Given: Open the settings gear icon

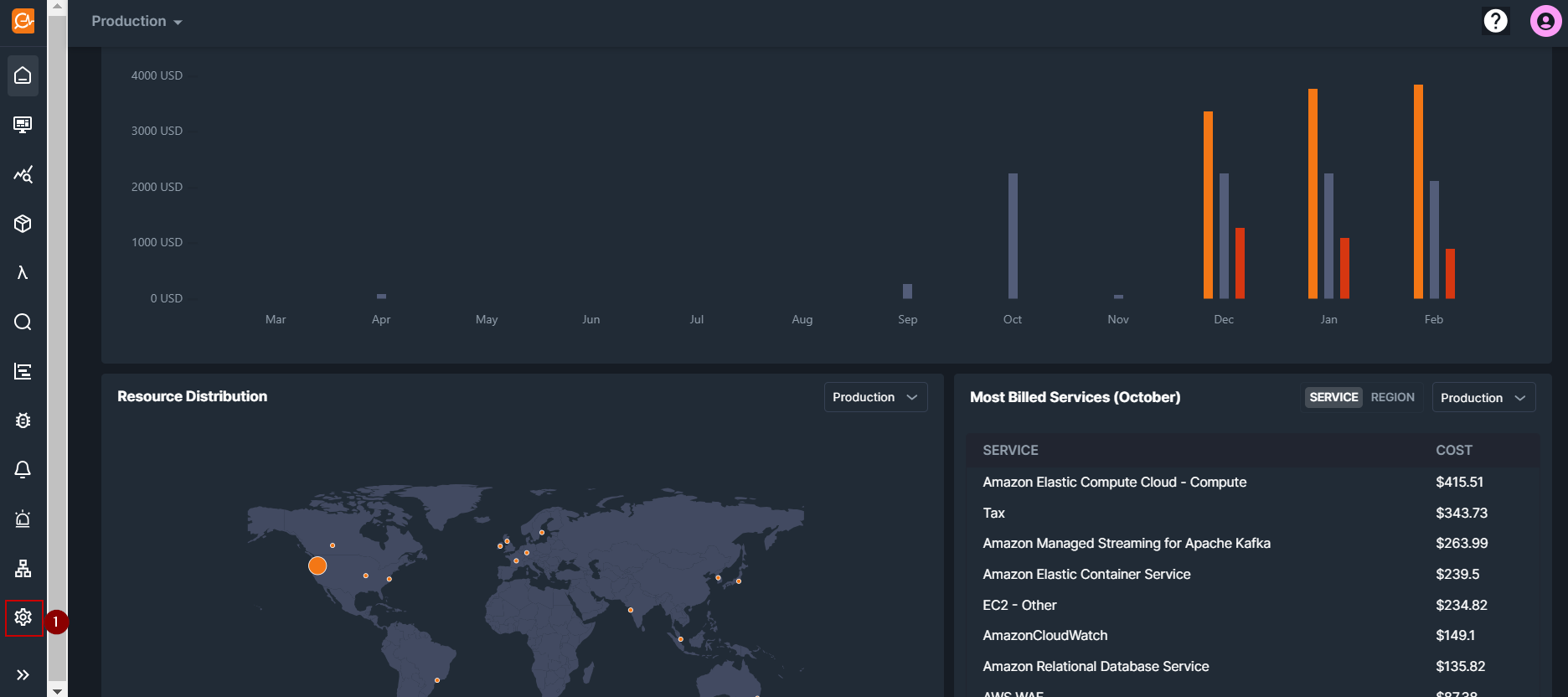Looking at the screenshot, I should pos(23,617).
